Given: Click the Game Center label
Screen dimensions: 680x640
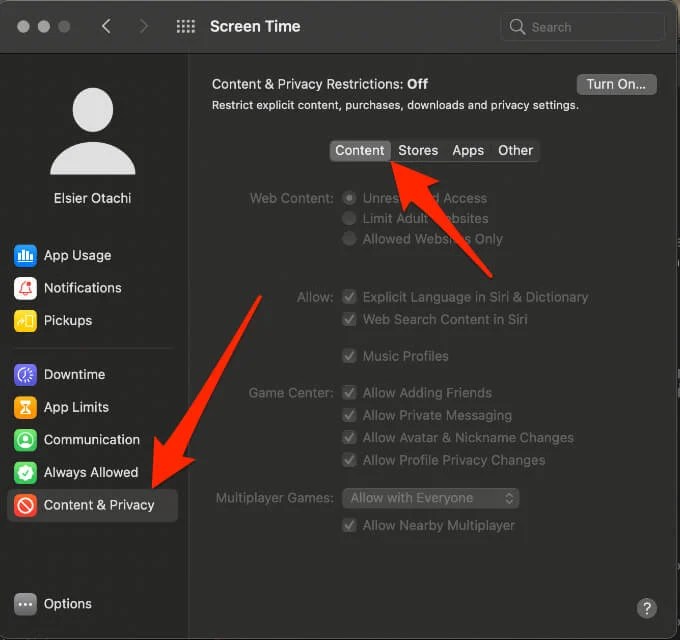Looking at the screenshot, I should click(x=291, y=393).
